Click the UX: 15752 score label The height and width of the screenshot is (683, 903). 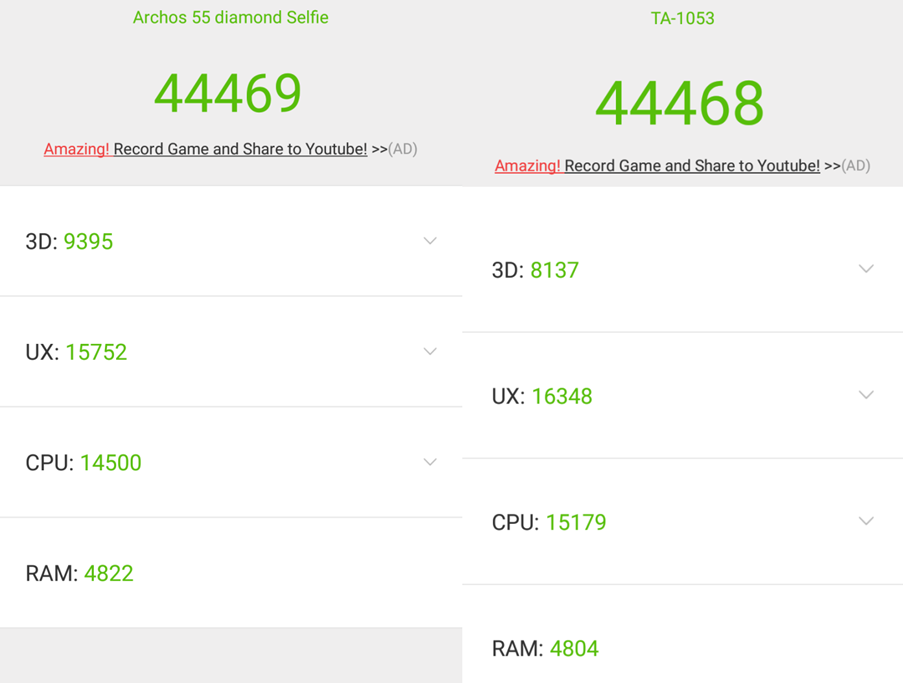[76, 352]
